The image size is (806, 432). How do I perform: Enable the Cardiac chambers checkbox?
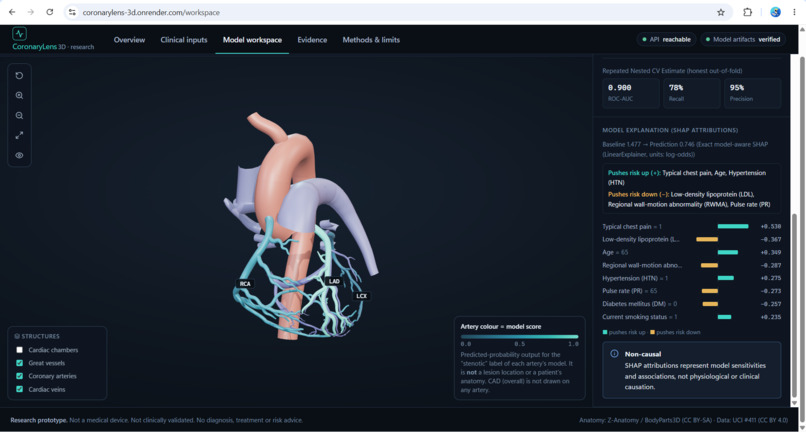pyautogui.click(x=20, y=350)
